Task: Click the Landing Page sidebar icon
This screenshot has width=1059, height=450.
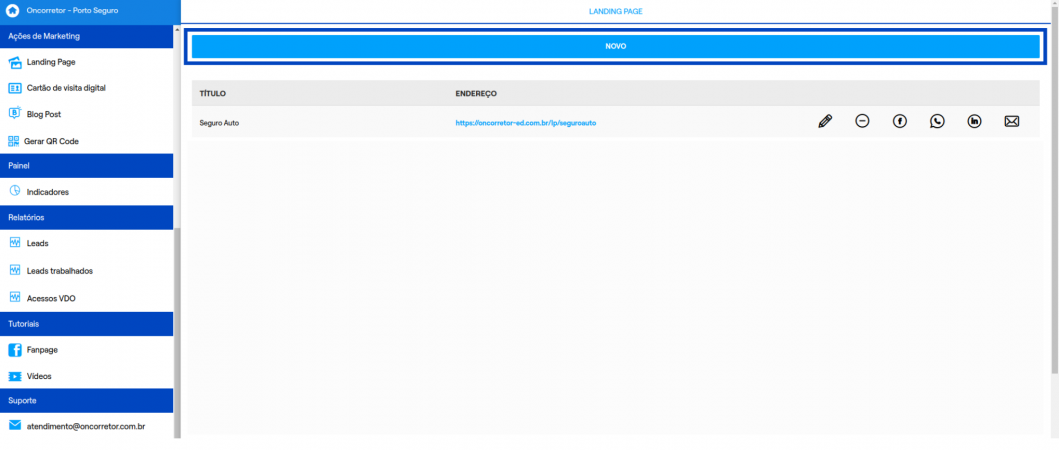Action: 15,62
